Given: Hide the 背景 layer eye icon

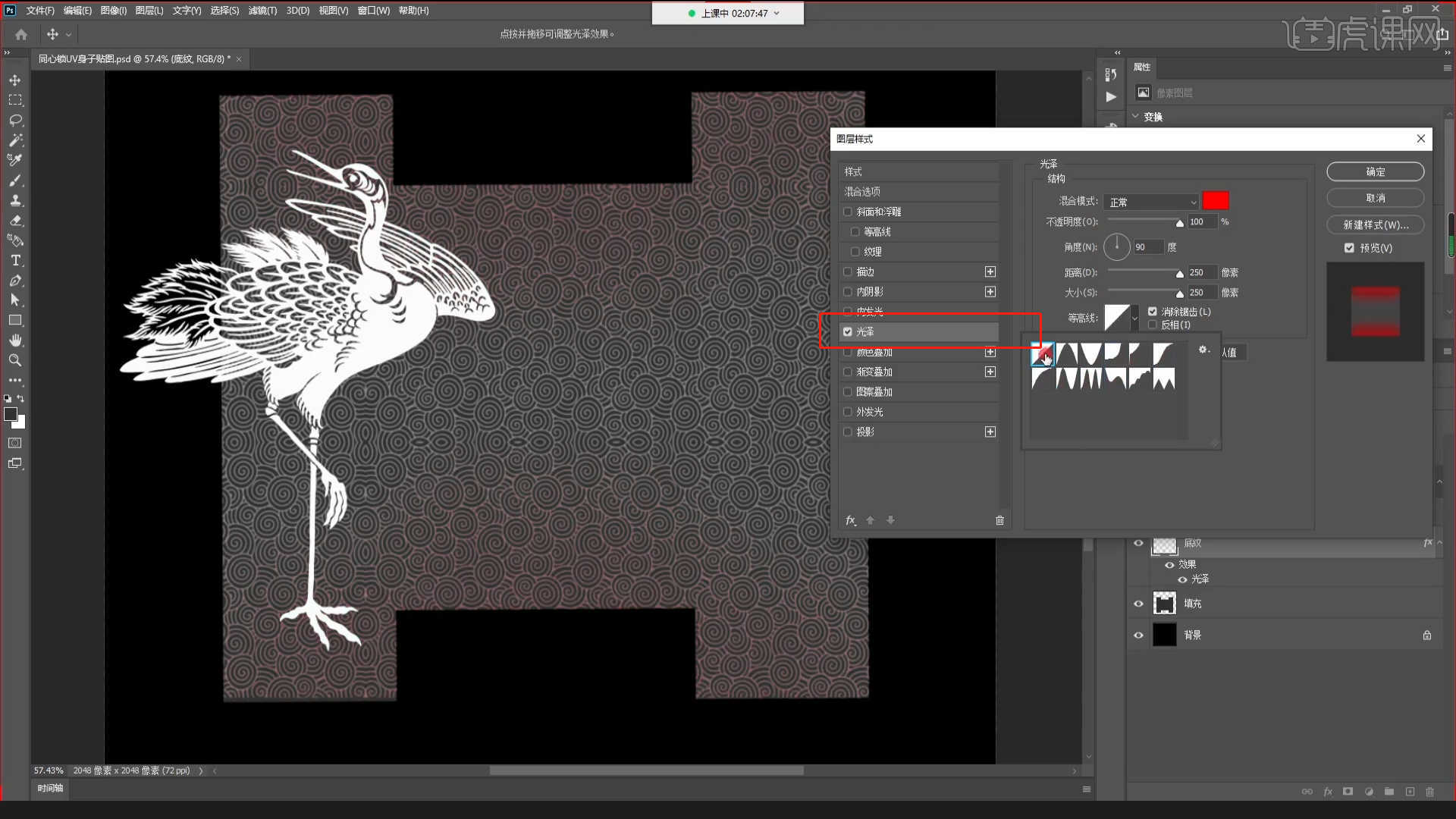Looking at the screenshot, I should pos(1138,635).
